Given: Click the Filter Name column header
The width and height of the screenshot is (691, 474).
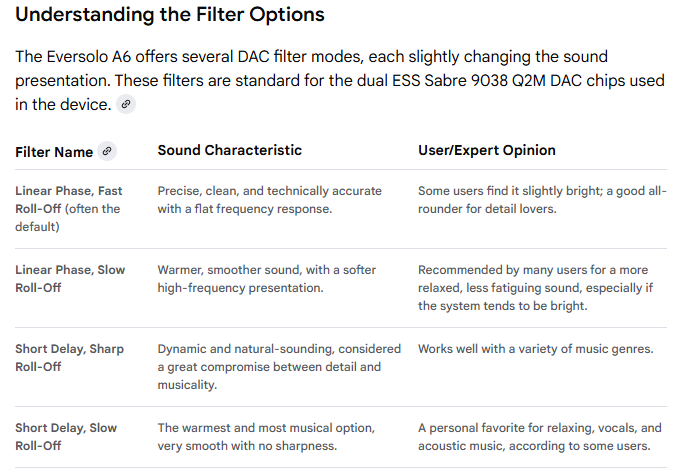Looking at the screenshot, I should point(54,152).
